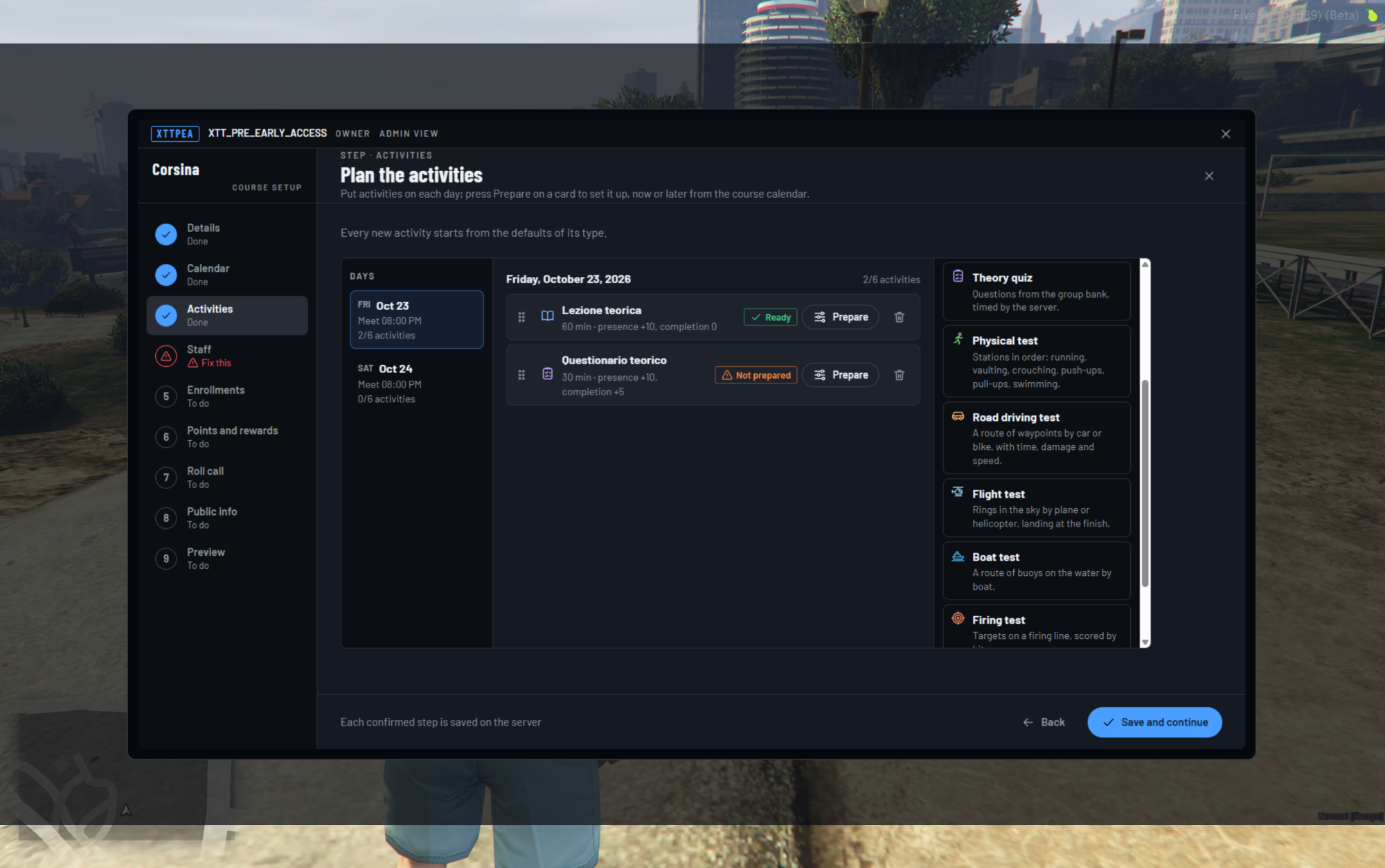Click the Road driving test car icon
The width and height of the screenshot is (1385, 868).
pyautogui.click(x=958, y=416)
